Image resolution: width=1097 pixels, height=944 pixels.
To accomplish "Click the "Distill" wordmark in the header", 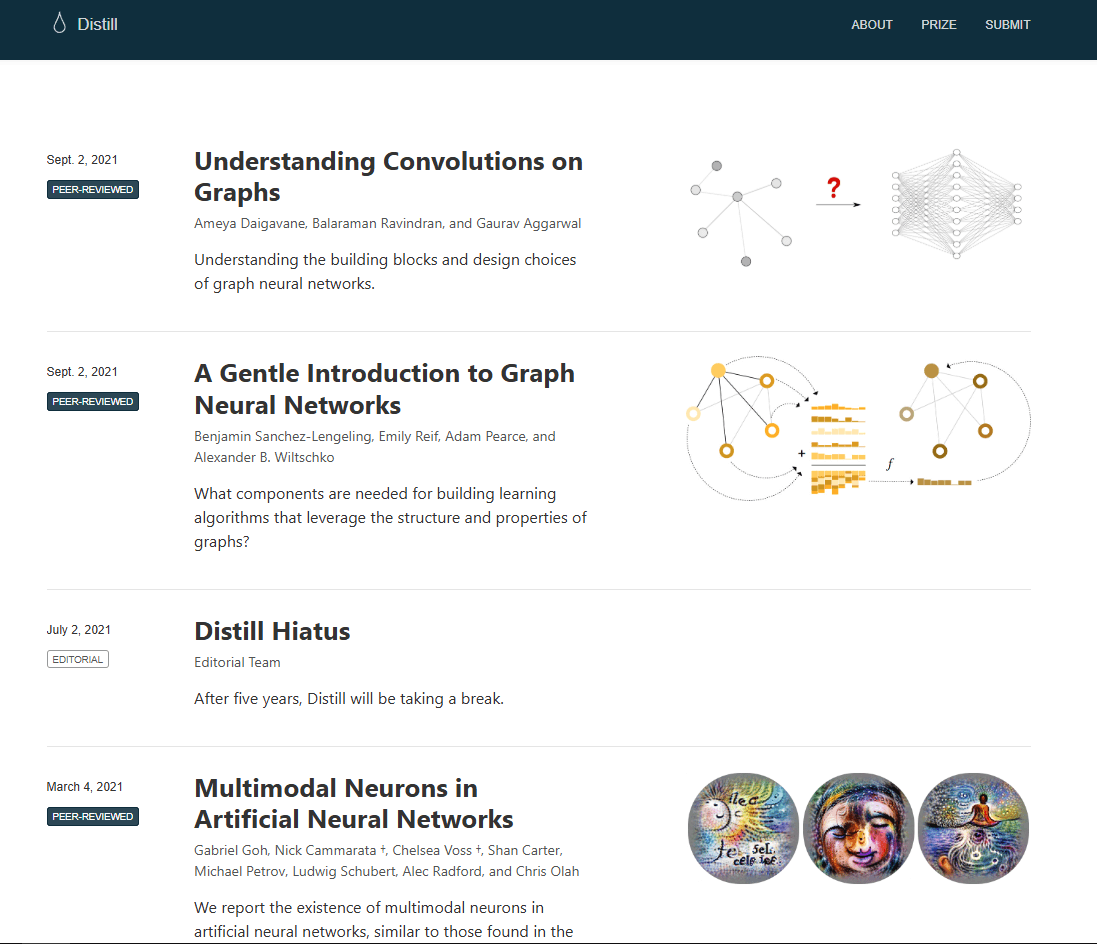I will coord(98,23).
